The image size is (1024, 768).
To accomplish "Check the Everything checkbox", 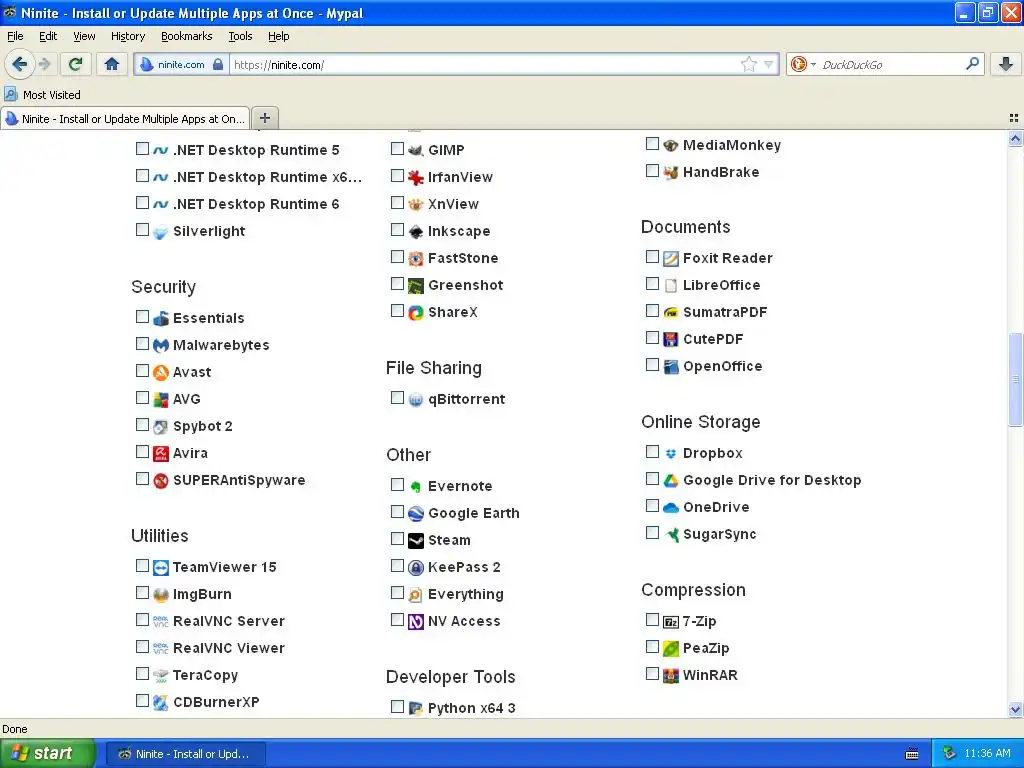I will 397,592.
